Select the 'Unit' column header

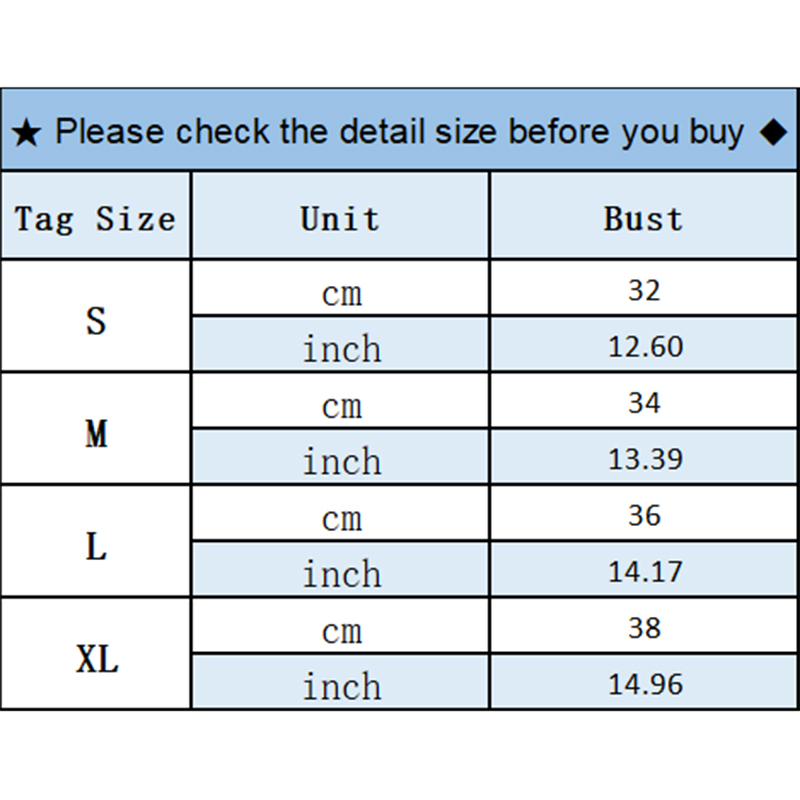pos(340,219)
